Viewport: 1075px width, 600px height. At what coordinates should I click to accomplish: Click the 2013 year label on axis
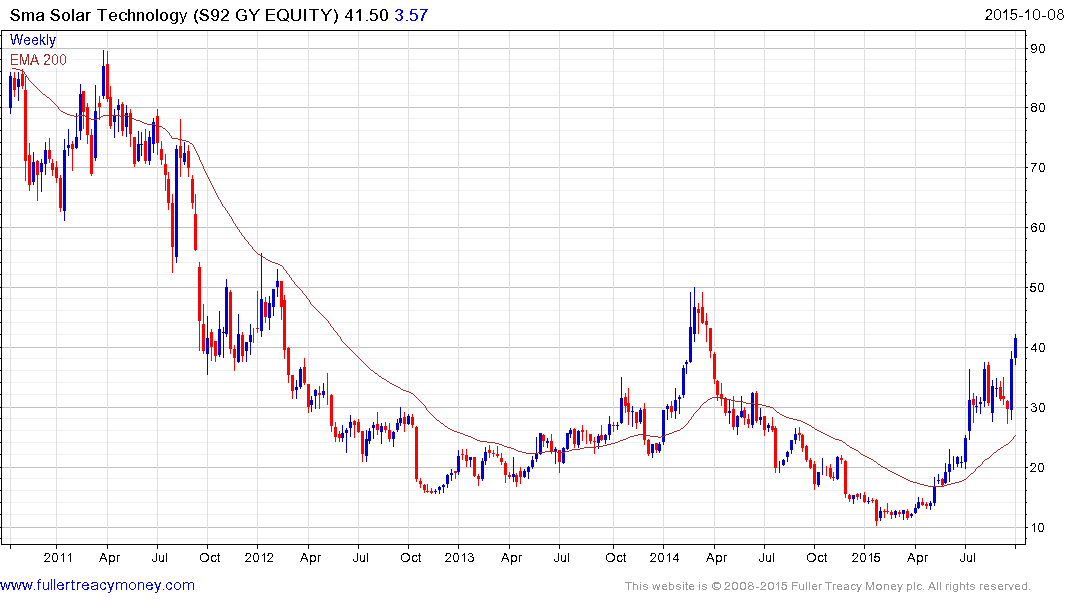[x=459, y=557]
